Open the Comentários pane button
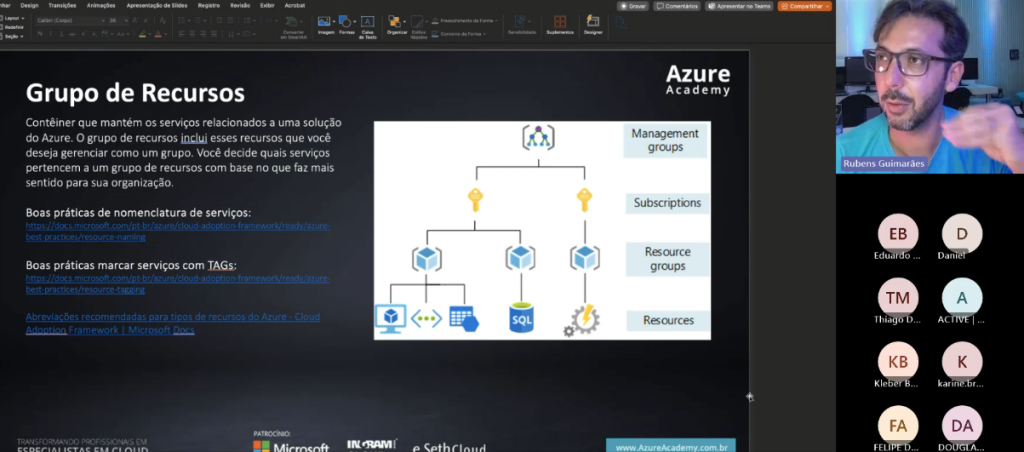Image resolution: width=1024 pixels, height=452 pixels. [677, 5]
